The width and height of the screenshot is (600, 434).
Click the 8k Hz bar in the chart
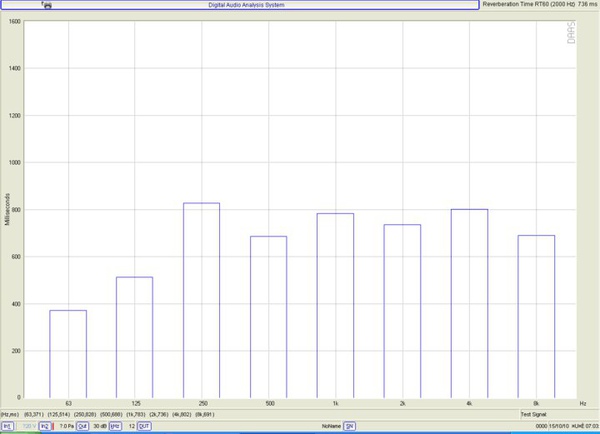[536, 317]
